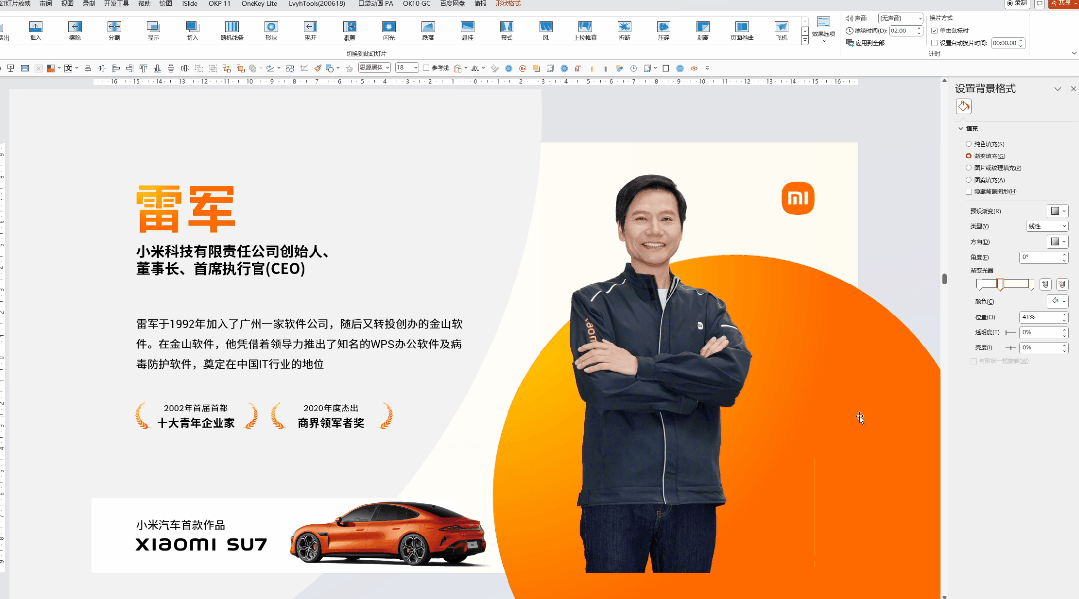Open the iSlide ribbon tab

190,3
